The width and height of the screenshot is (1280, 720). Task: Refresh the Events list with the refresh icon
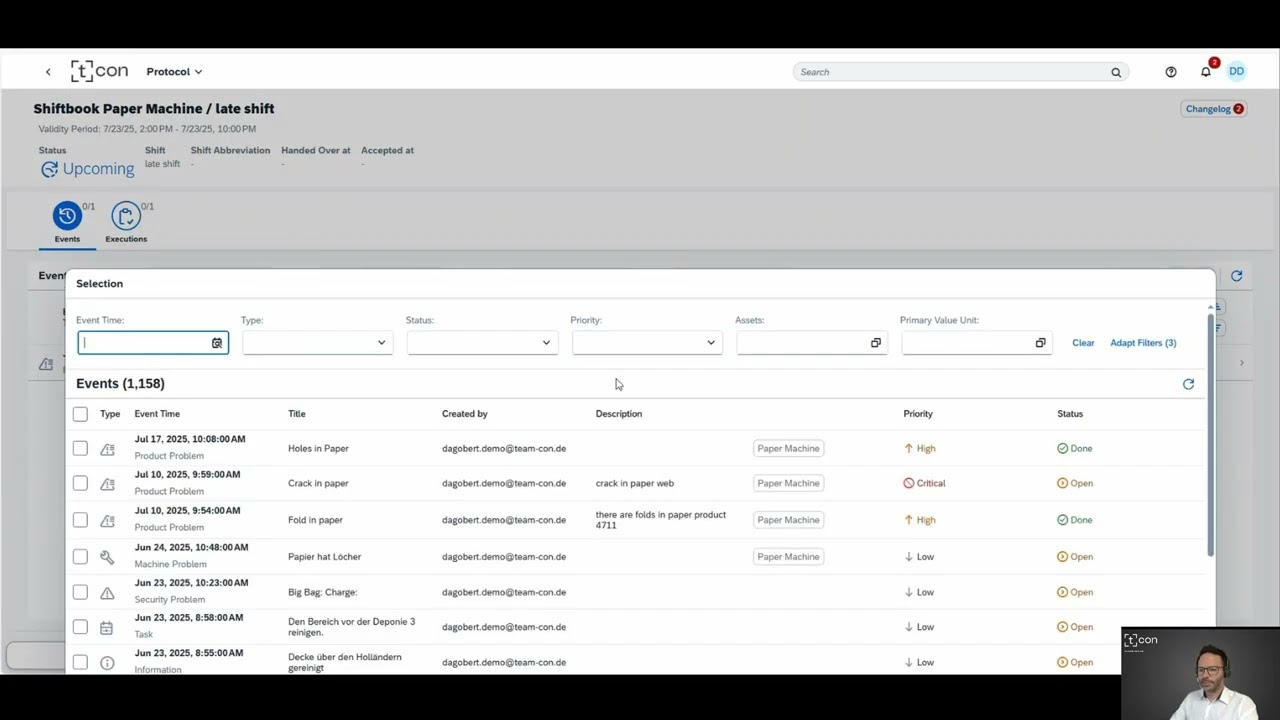pos(1188,384)
